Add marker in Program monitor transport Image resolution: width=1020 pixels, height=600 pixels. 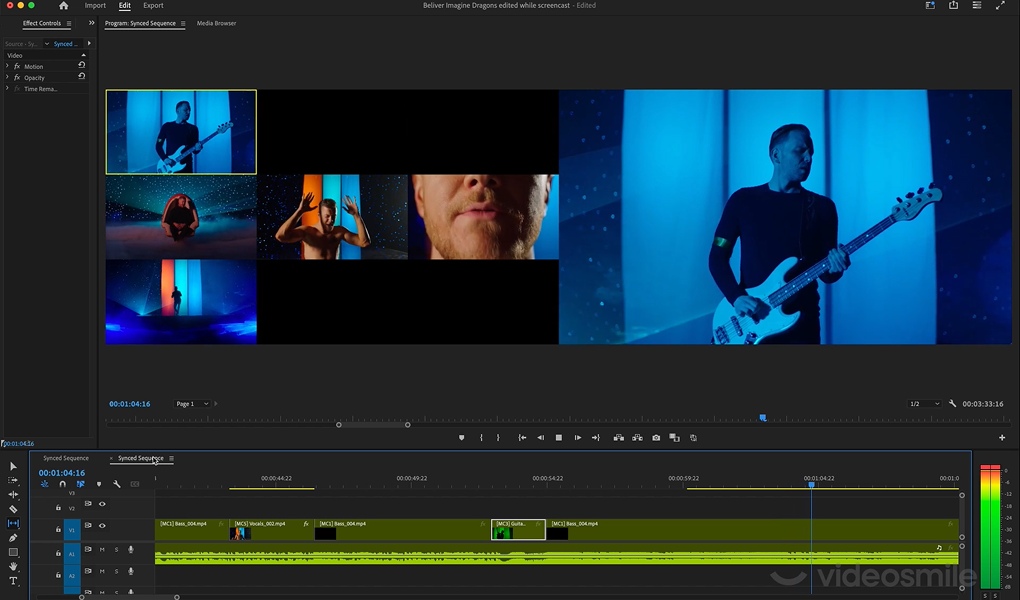[461, 438]
